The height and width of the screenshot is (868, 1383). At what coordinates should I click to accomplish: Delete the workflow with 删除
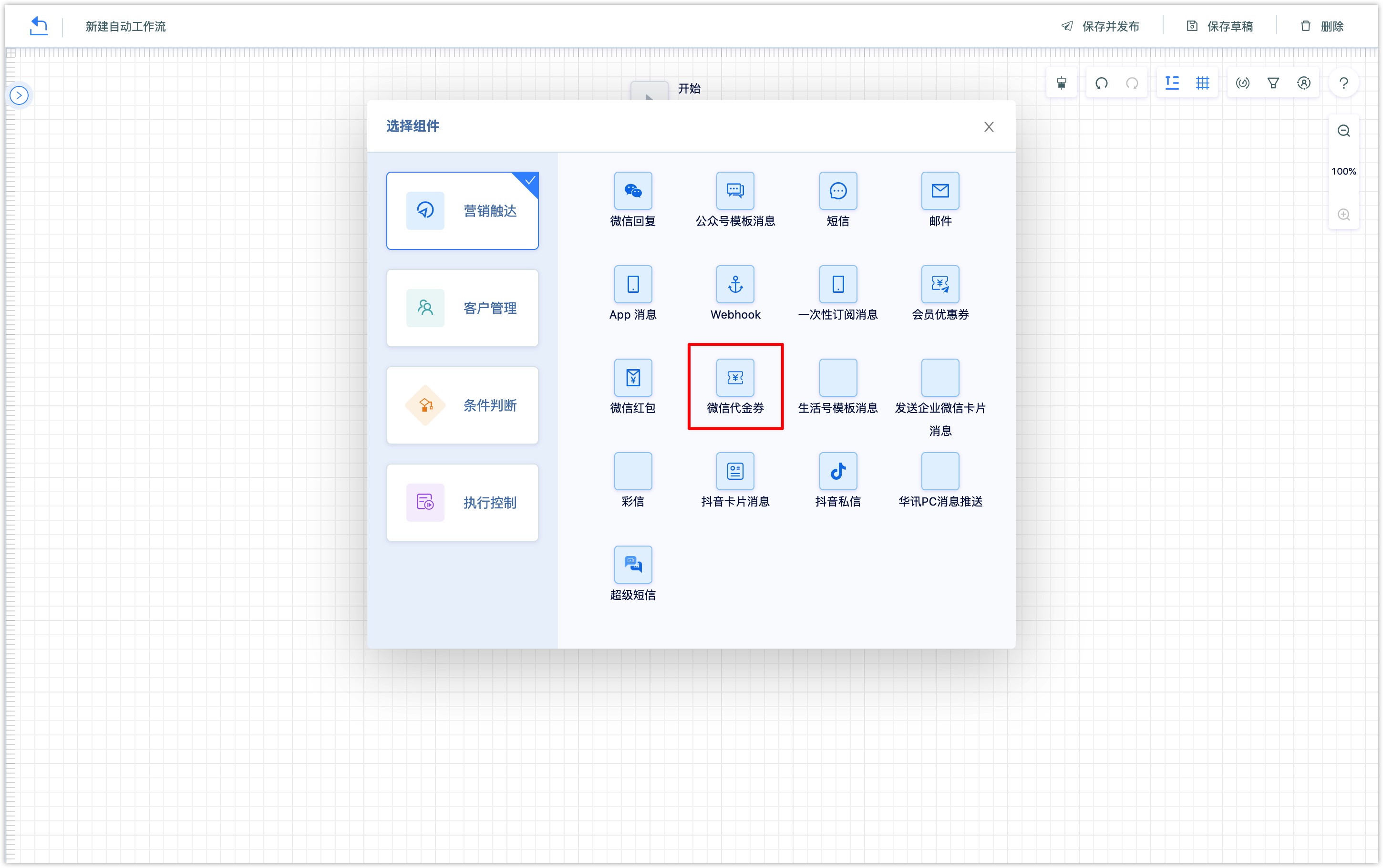(1321, 26)
